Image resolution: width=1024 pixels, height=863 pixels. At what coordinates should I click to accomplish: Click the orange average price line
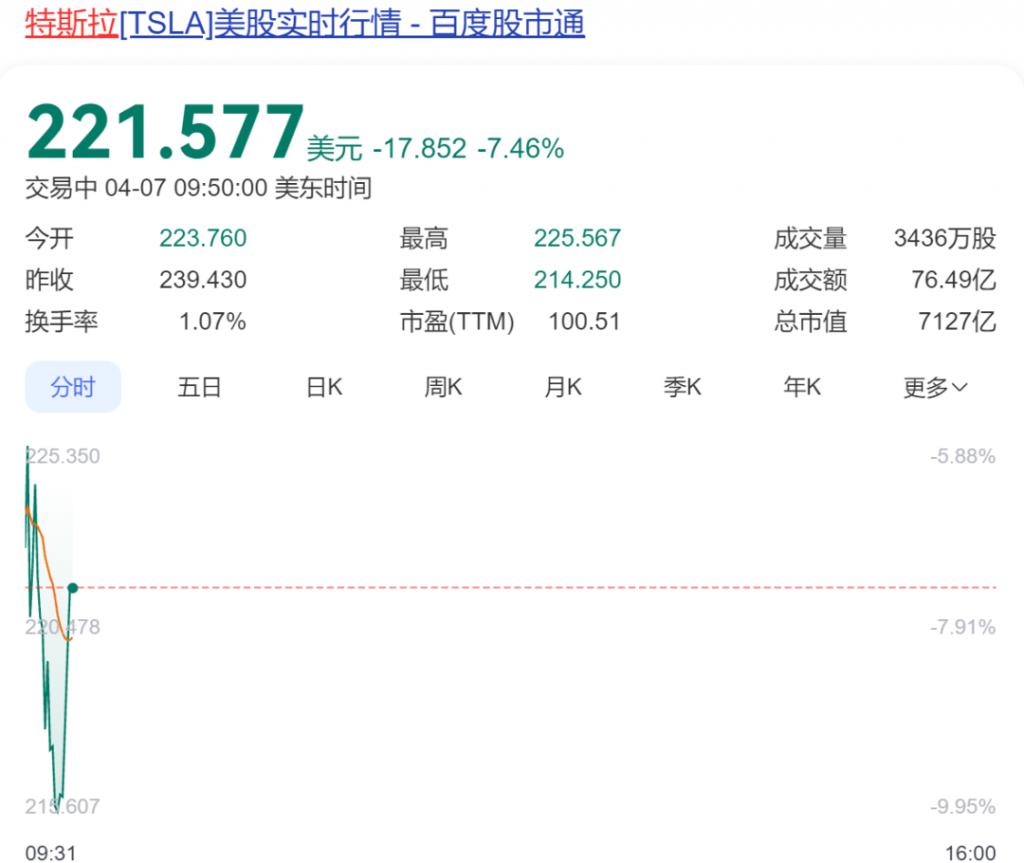pyautogui.click(x=50, y=572)
